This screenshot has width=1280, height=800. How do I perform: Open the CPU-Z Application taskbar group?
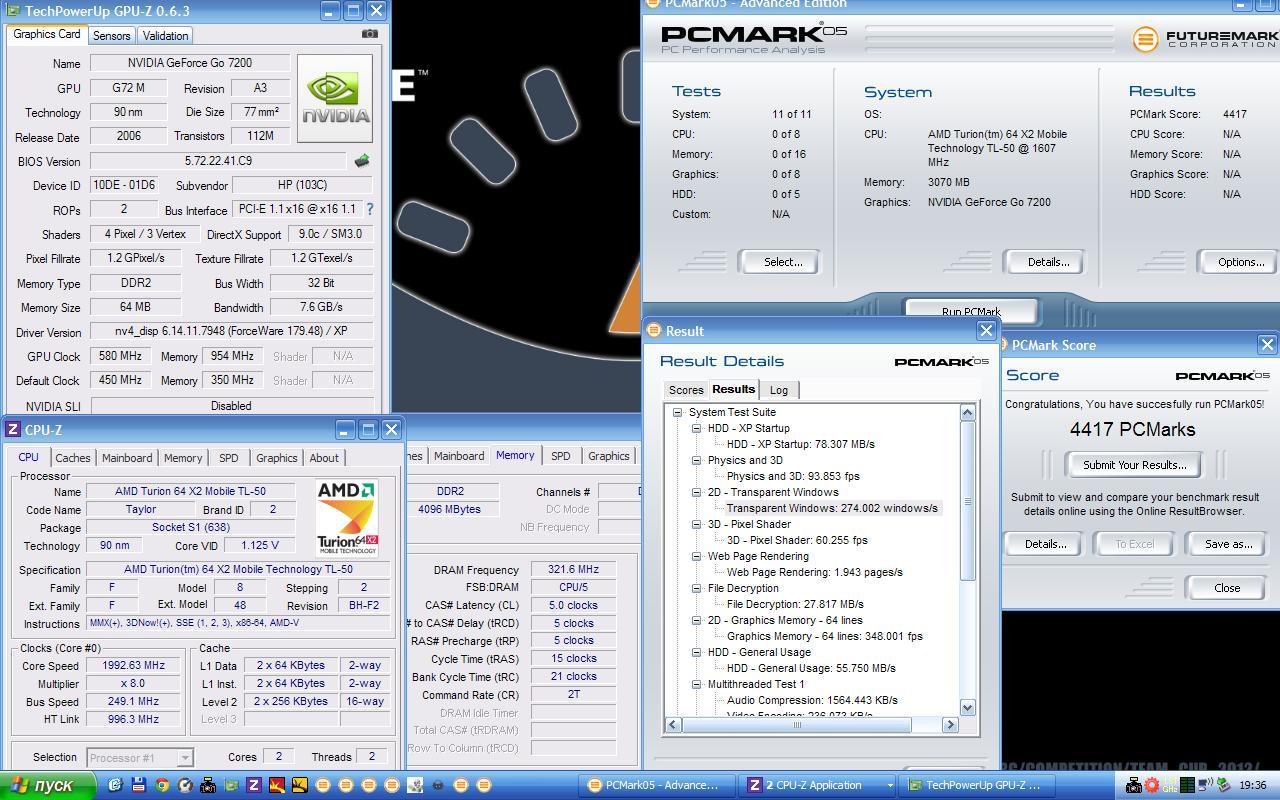point(819,785)
